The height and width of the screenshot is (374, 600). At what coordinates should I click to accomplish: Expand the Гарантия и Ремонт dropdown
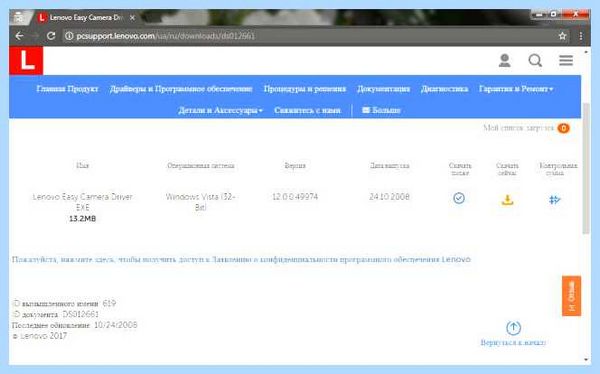tap(516, 89)
